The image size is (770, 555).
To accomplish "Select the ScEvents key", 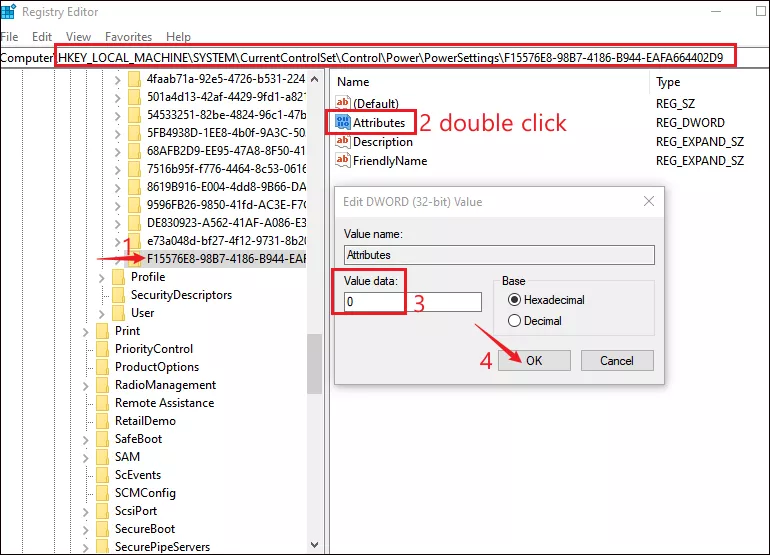I will (x=138, y=475).
